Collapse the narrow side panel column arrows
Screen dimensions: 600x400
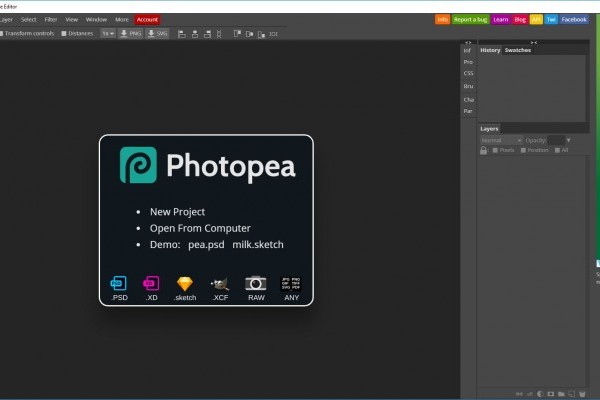[468, 42]
